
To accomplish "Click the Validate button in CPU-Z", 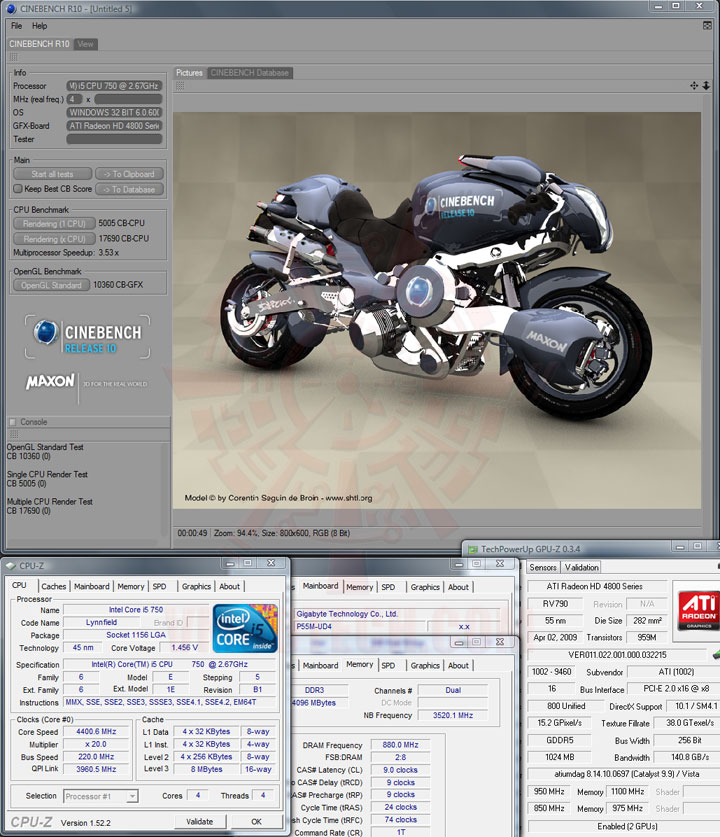I will (200, 822).
